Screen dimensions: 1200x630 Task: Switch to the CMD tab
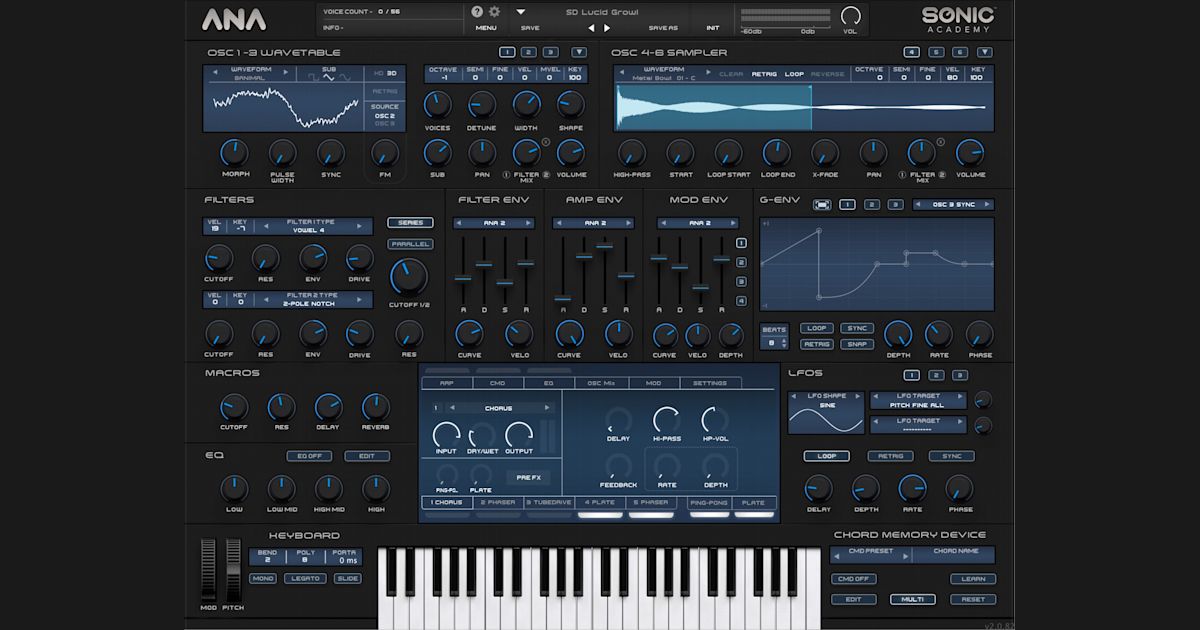tap(498, 383)
